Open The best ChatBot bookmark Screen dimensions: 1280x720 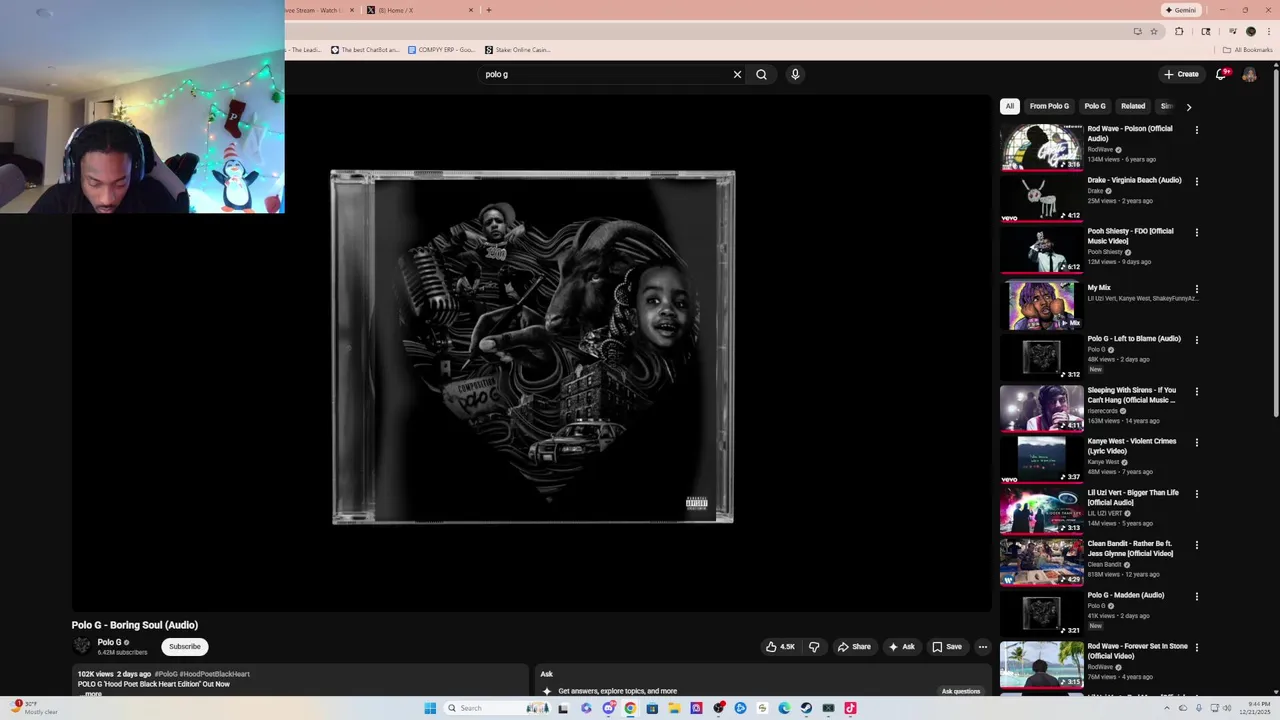pyautogui.click(x=364, y=49)
